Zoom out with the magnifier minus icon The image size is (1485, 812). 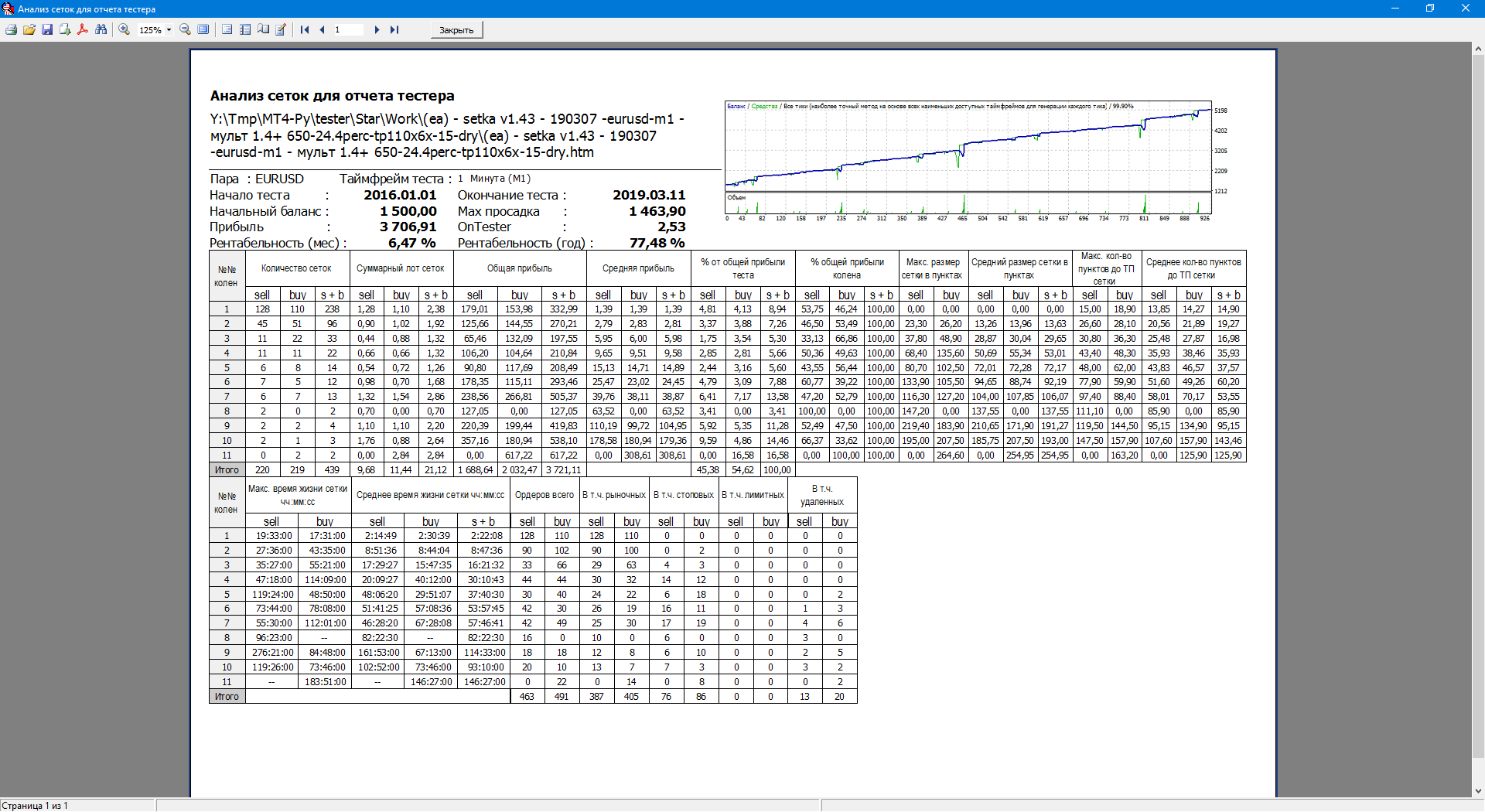coord(185,29)
